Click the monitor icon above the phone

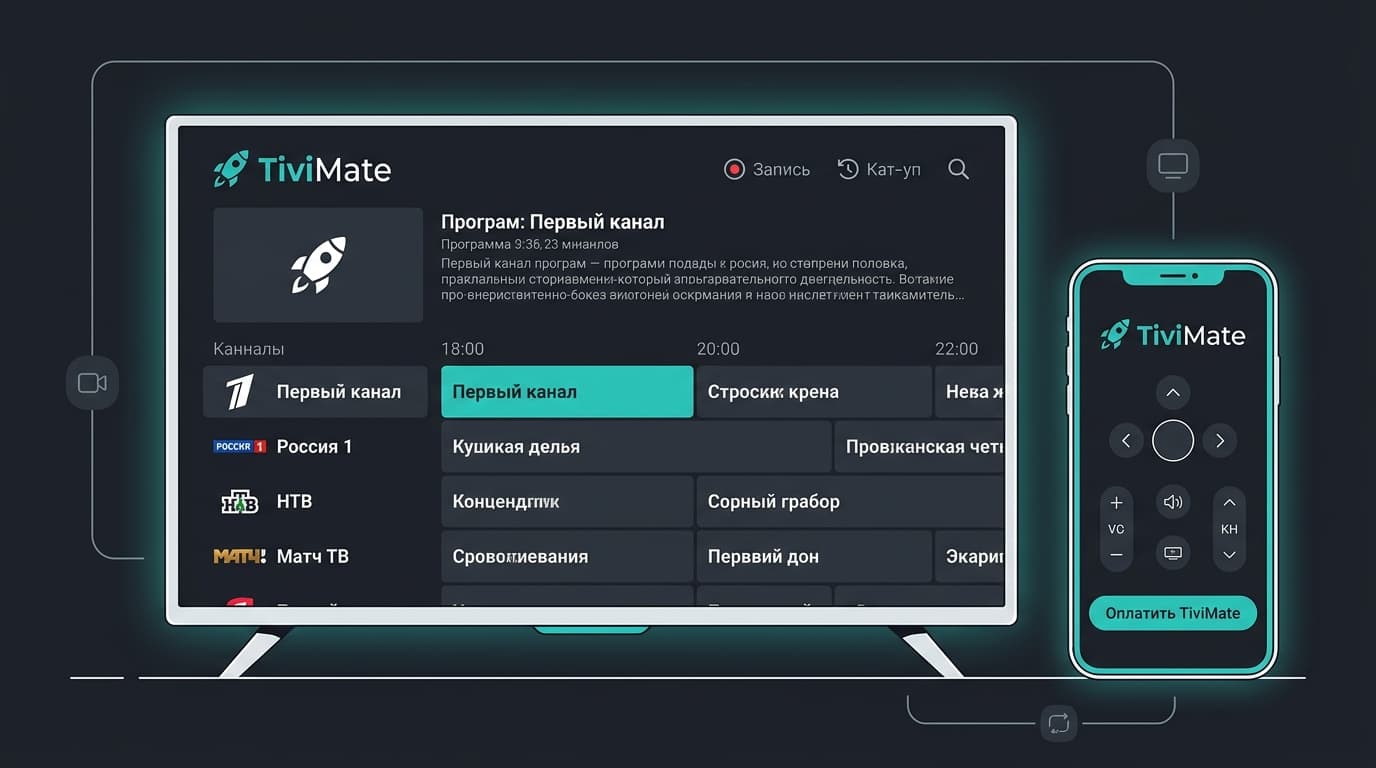[1172, 165]
